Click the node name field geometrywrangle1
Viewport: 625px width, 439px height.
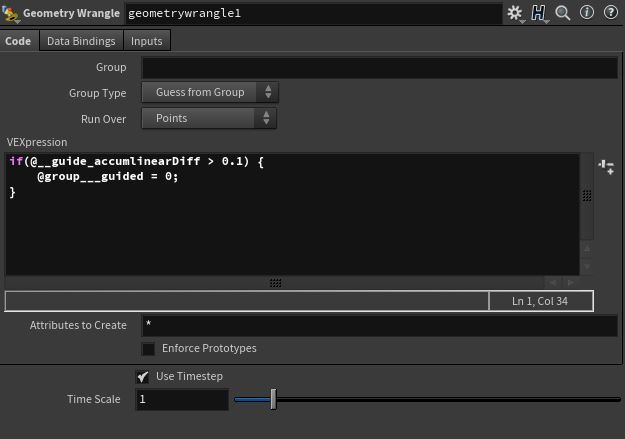coord(314,13)
